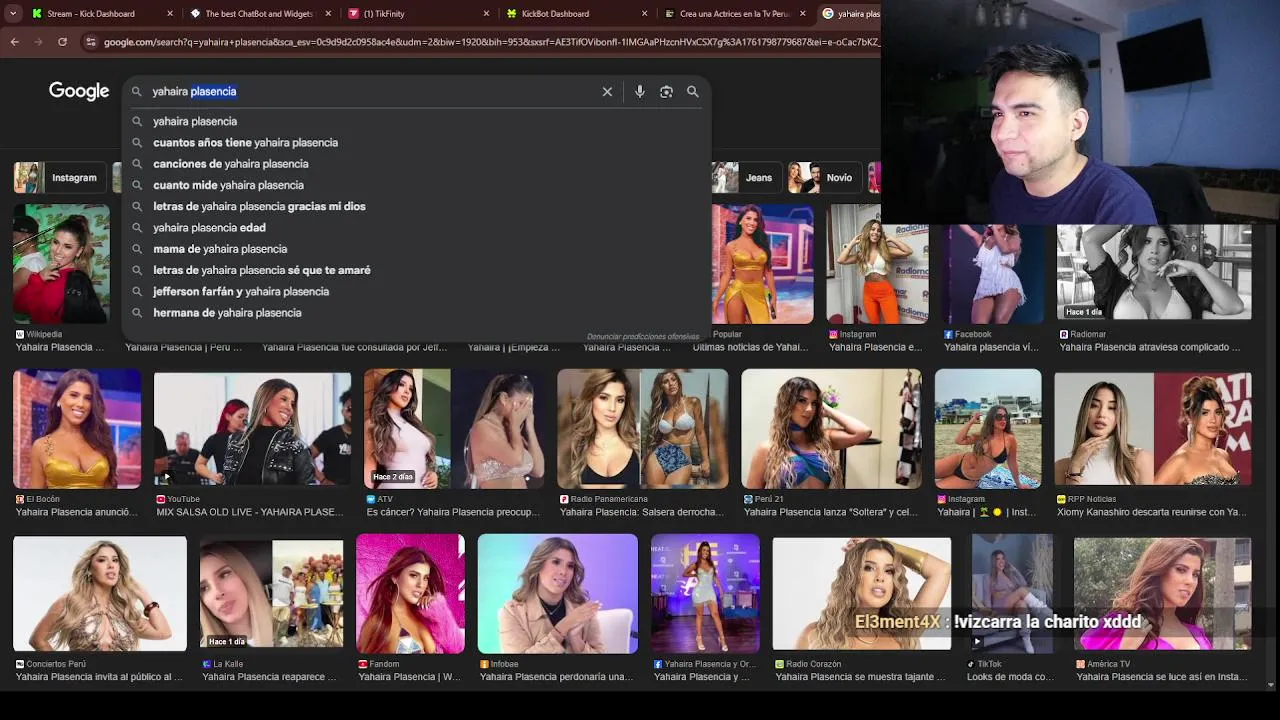The image size is (1280, 720).
Task: Open the tab search dropdown arrow
Action: [13, 14]
